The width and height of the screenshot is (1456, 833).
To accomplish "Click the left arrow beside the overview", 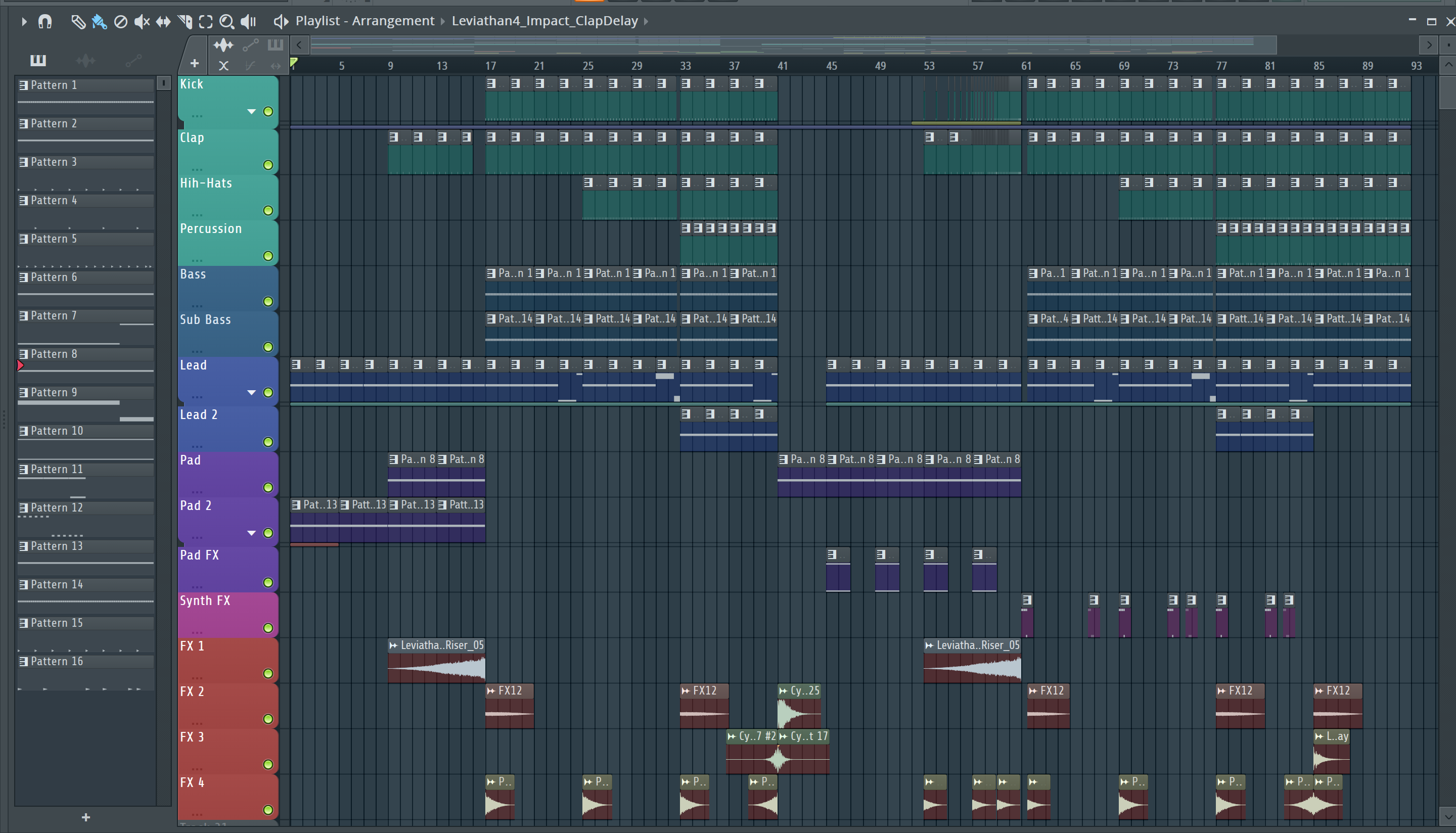I will (x=299, y=44).
